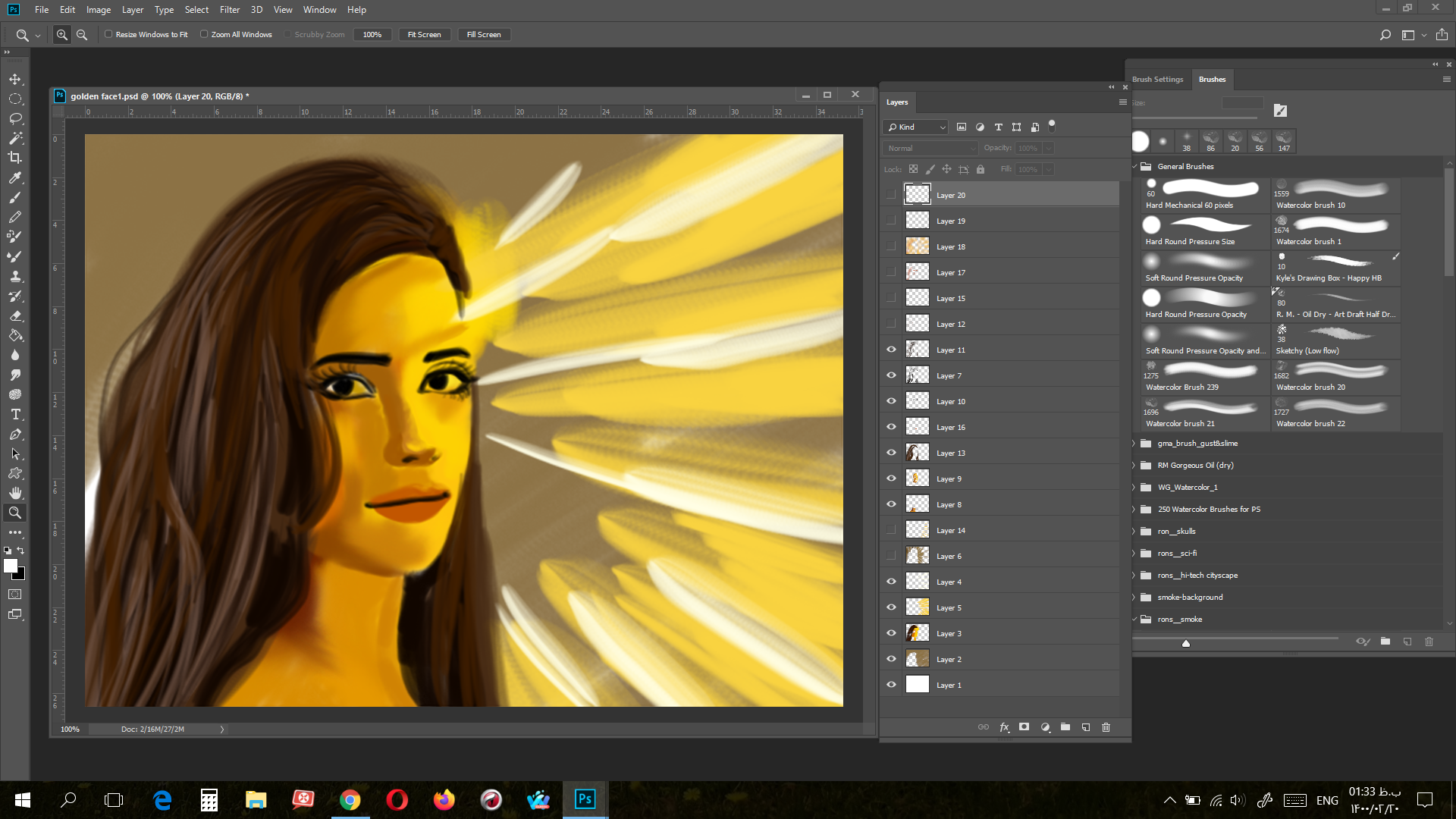
Task: Toggle Quick Mask mode icon
Action: 15,595
